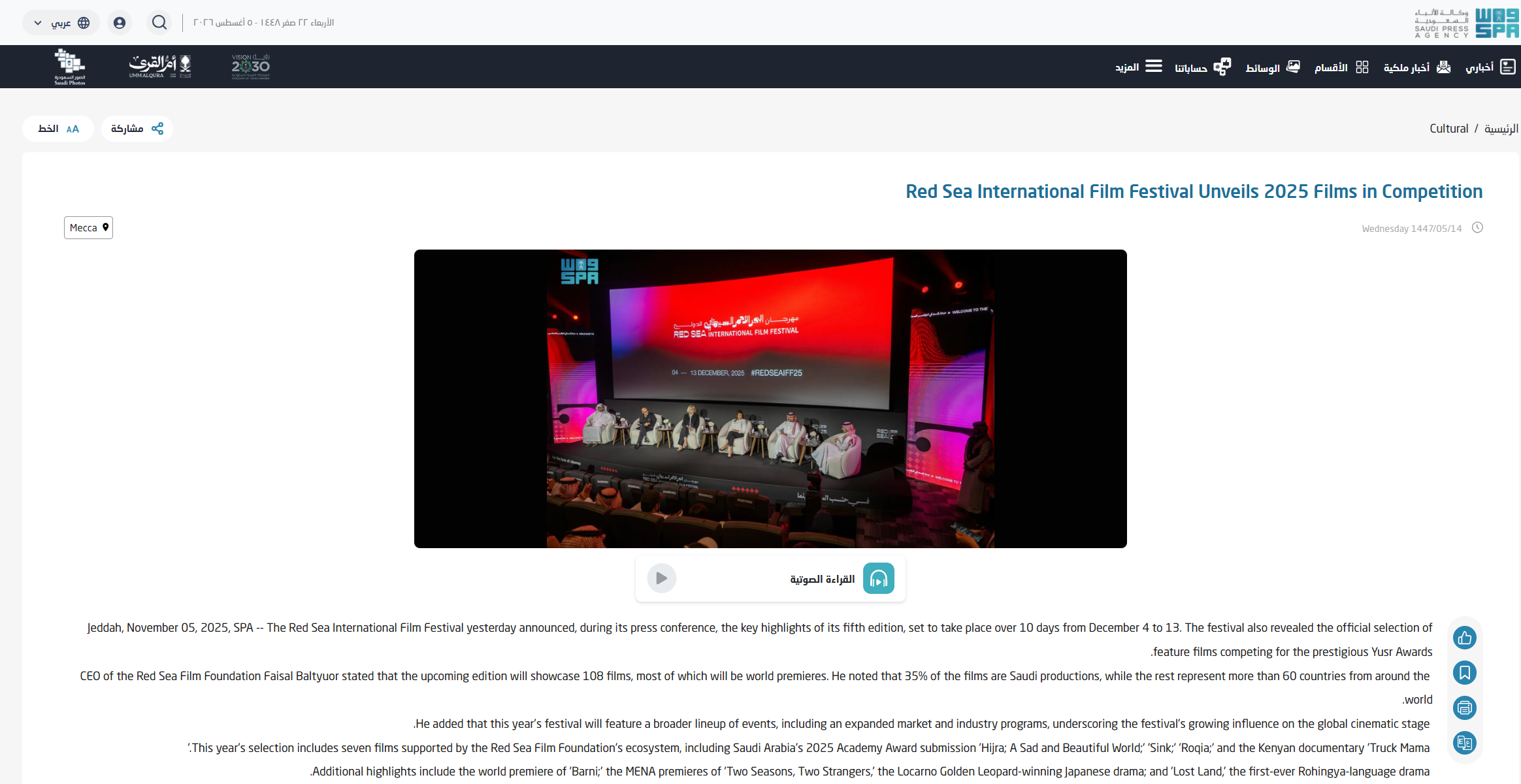Open the الخط font size button

tap(58, 129)
